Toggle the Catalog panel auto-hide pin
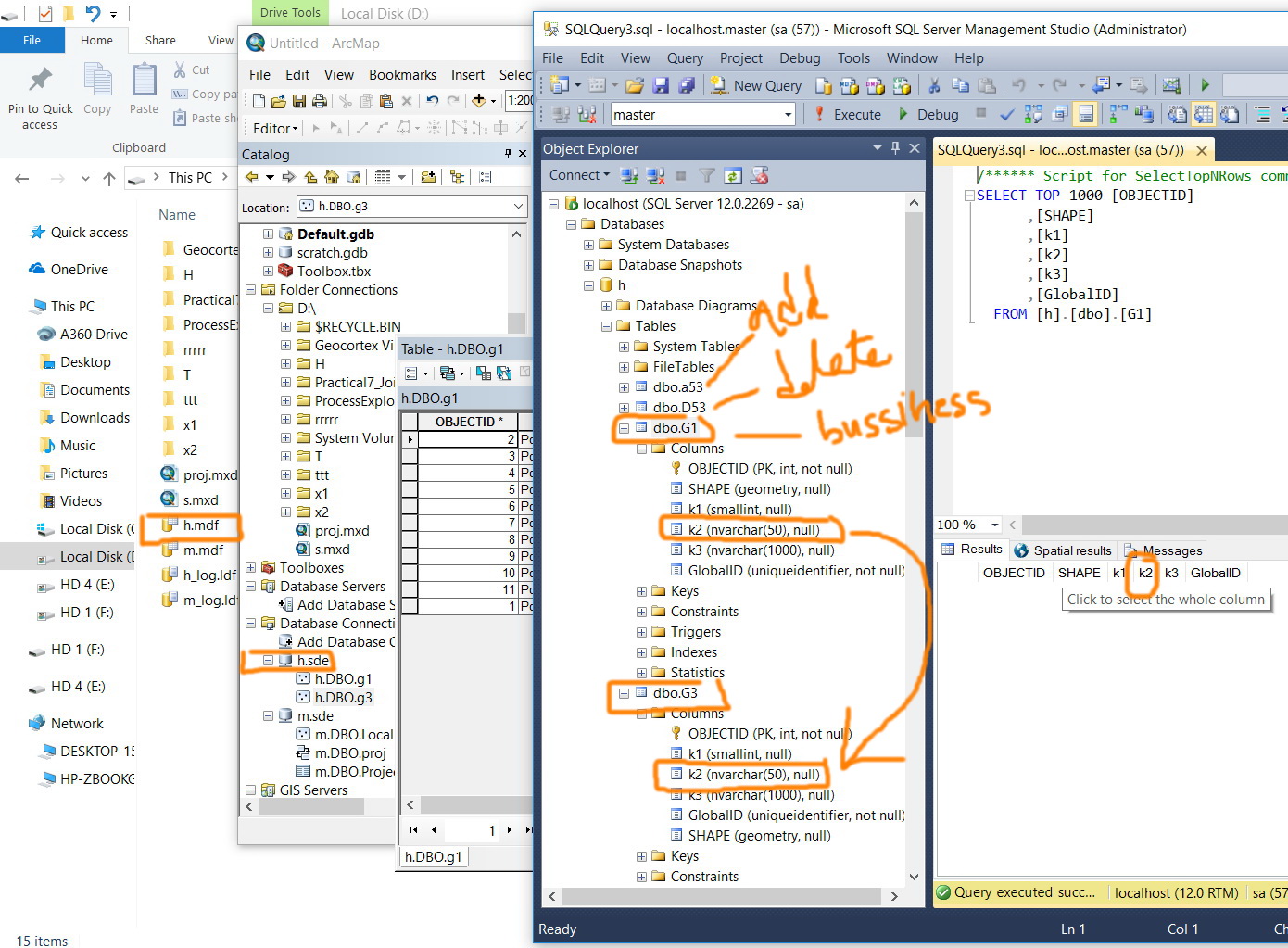The height and width of the screenshot is (948, 1288). pyautogui.click(x=508, y=154)
